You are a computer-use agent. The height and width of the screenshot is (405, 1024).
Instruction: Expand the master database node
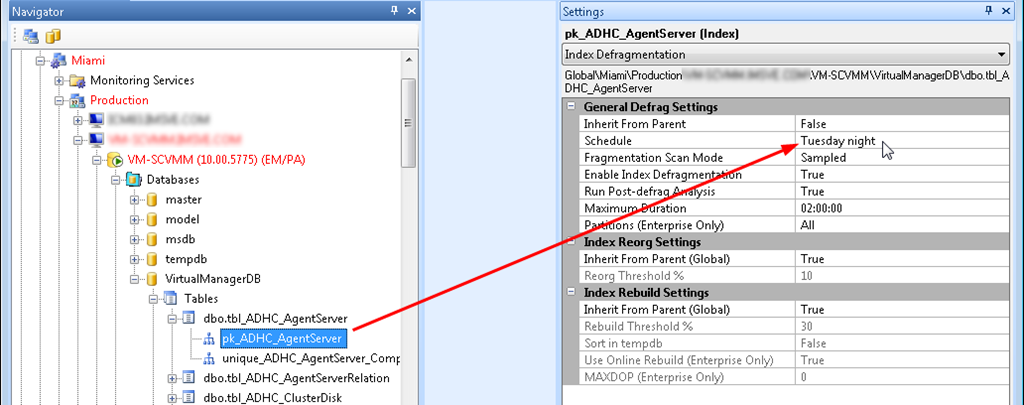click(135, 200)
